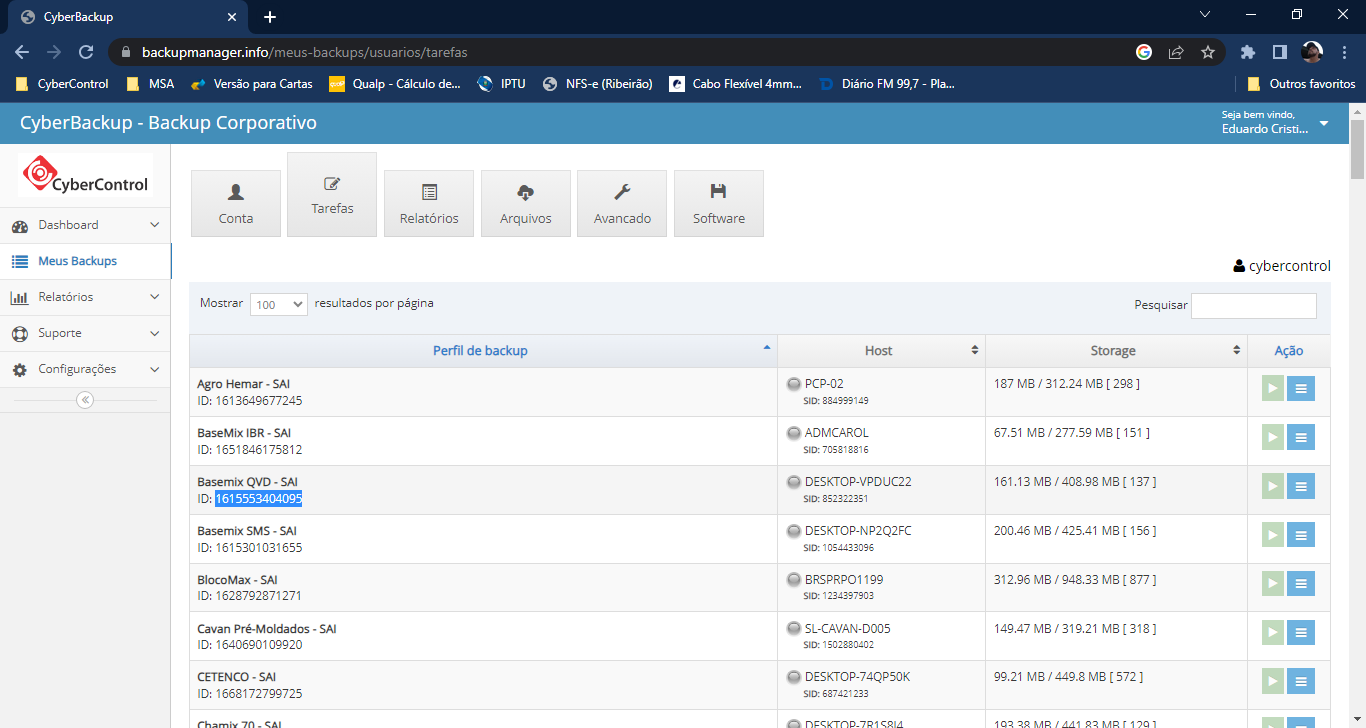This screenshot has width=1366, height=728.
Task: Switch to the Relatórios tab button
Action: (x=428, y=203)
